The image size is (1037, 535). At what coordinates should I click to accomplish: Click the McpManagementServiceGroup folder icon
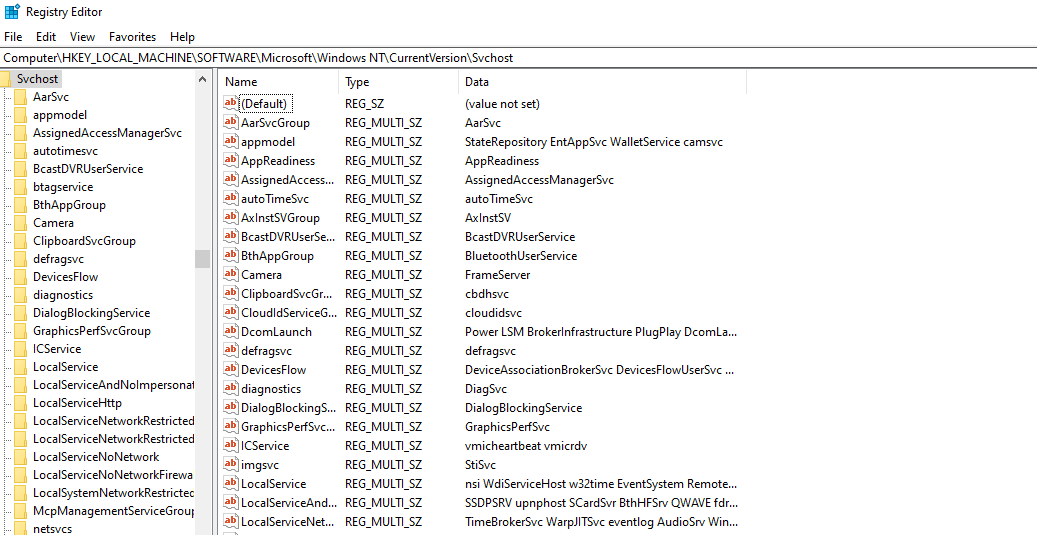click(x=22, y=511)
